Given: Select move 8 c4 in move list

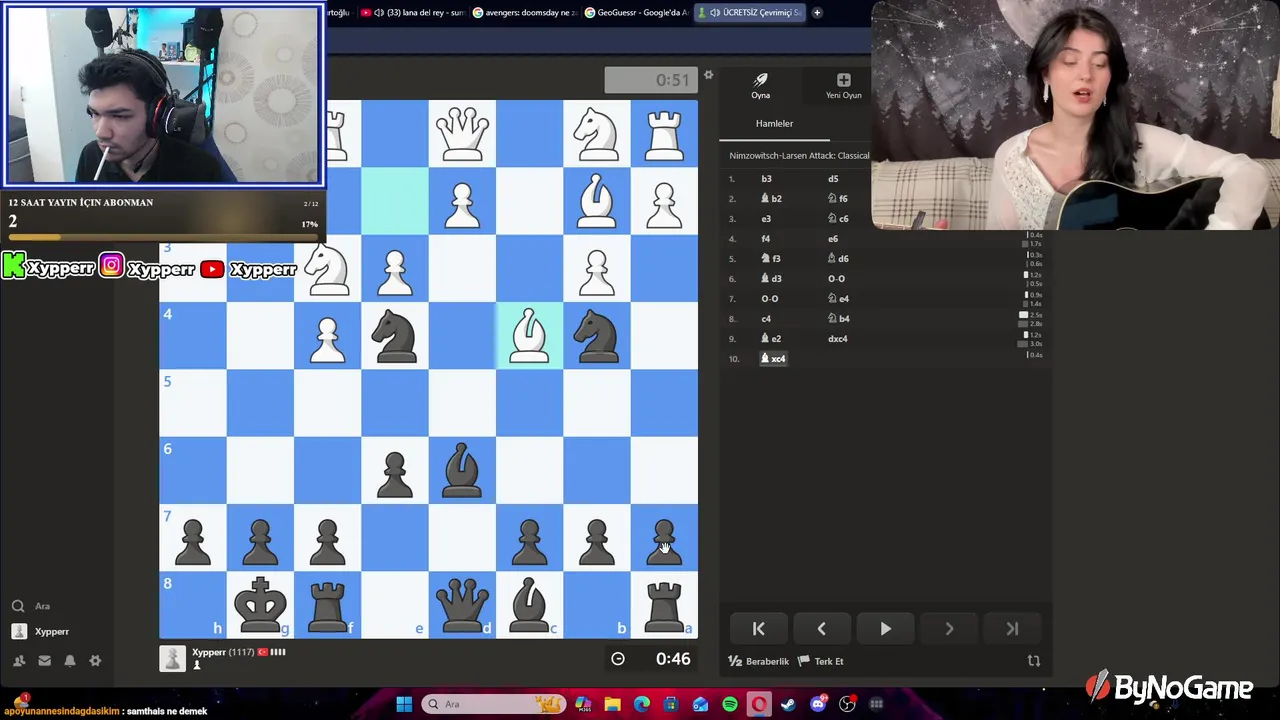Looking at the screenshot, I should (x=766, y=318).
